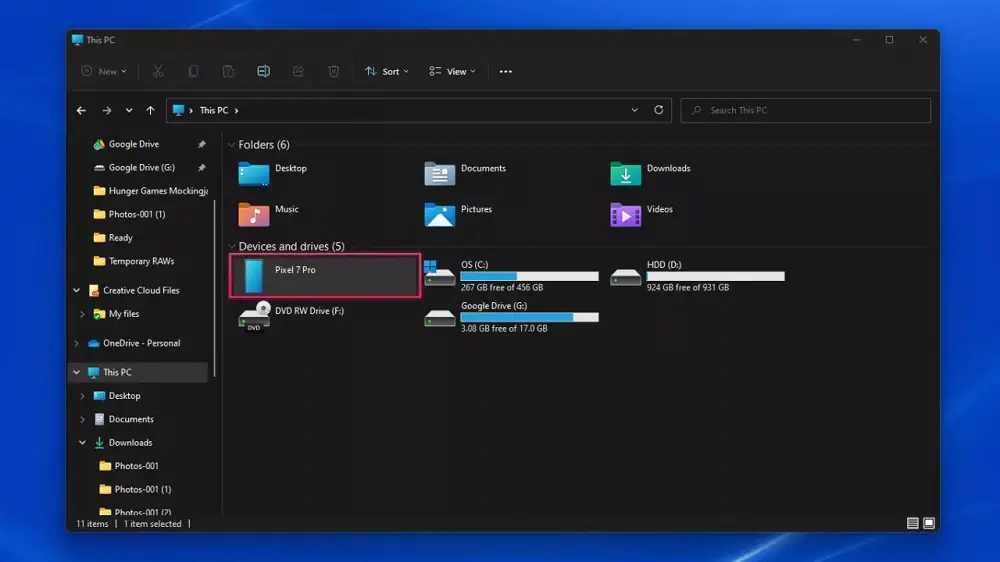Image resolution: width=1000 pixels, height=562 pixels.
Task: Click the New button in toolbar
Action: point(105,72)
